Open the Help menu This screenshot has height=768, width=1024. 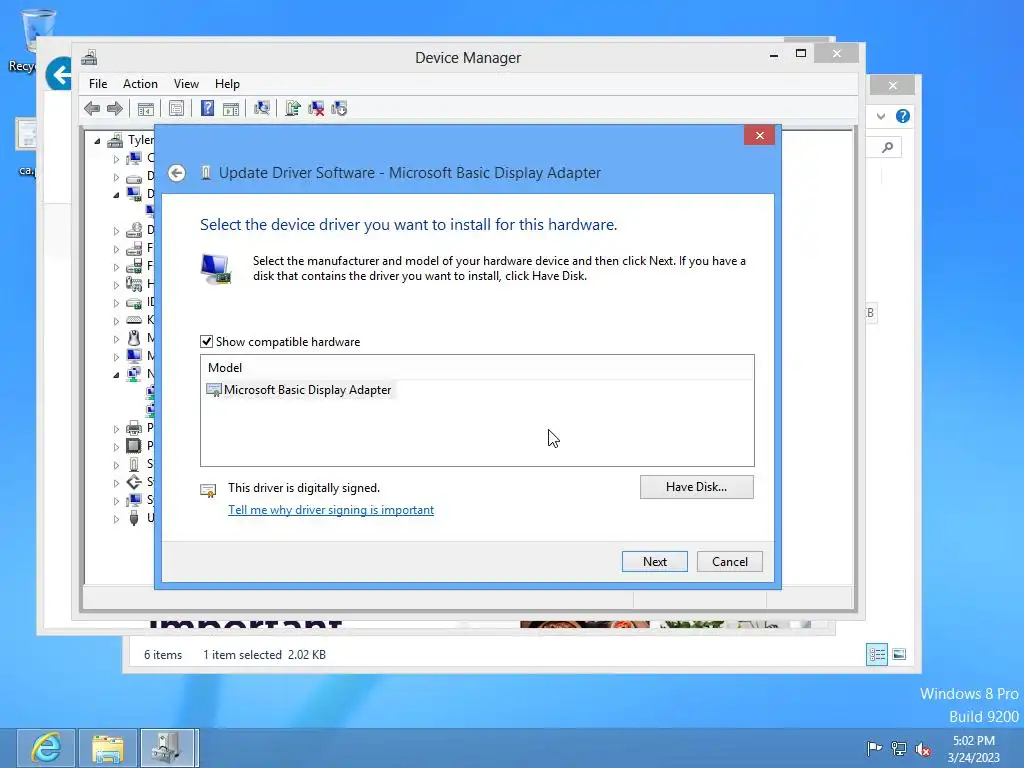point(227,84)
